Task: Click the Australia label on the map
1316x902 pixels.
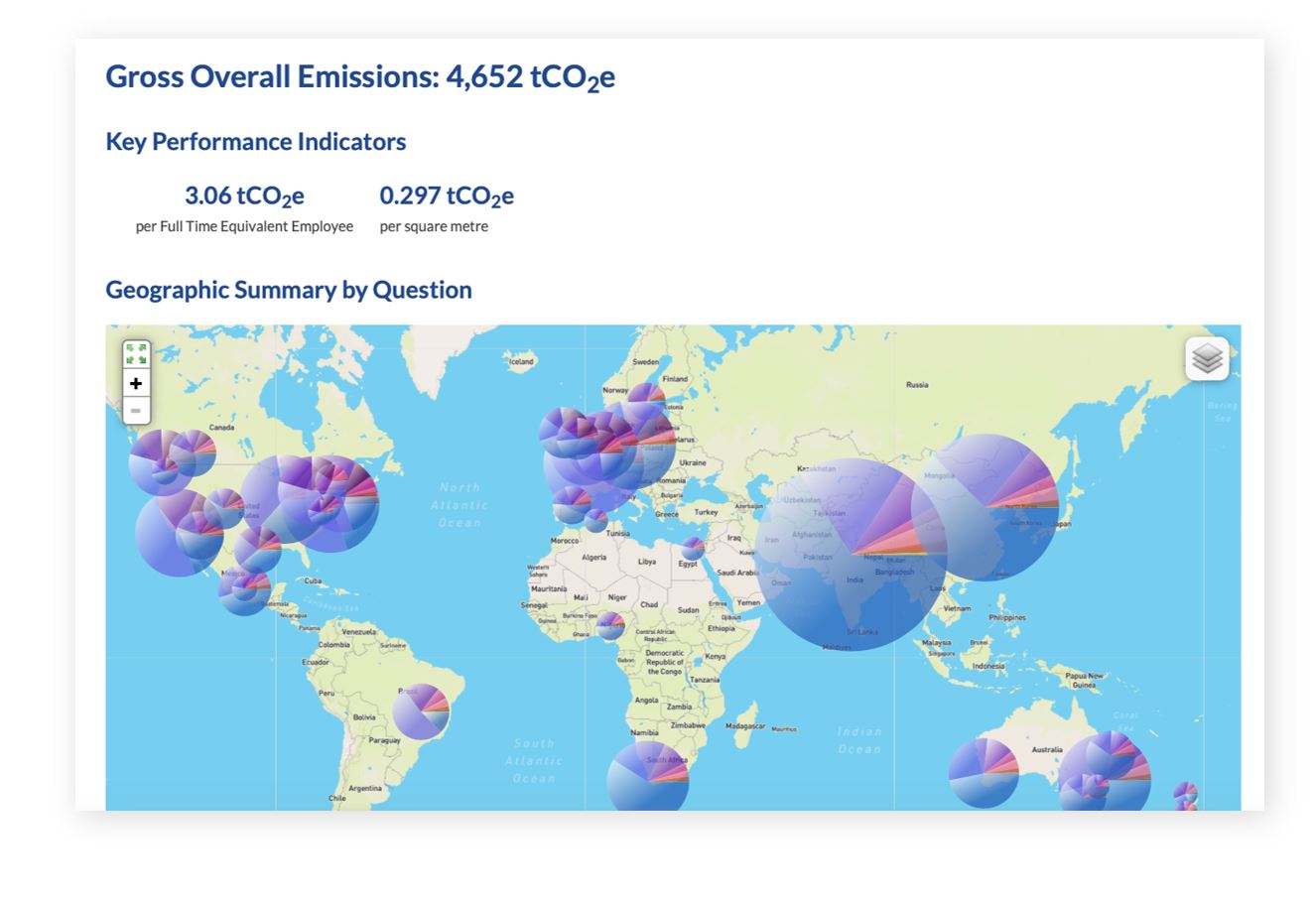Action: coord(1047,750)
